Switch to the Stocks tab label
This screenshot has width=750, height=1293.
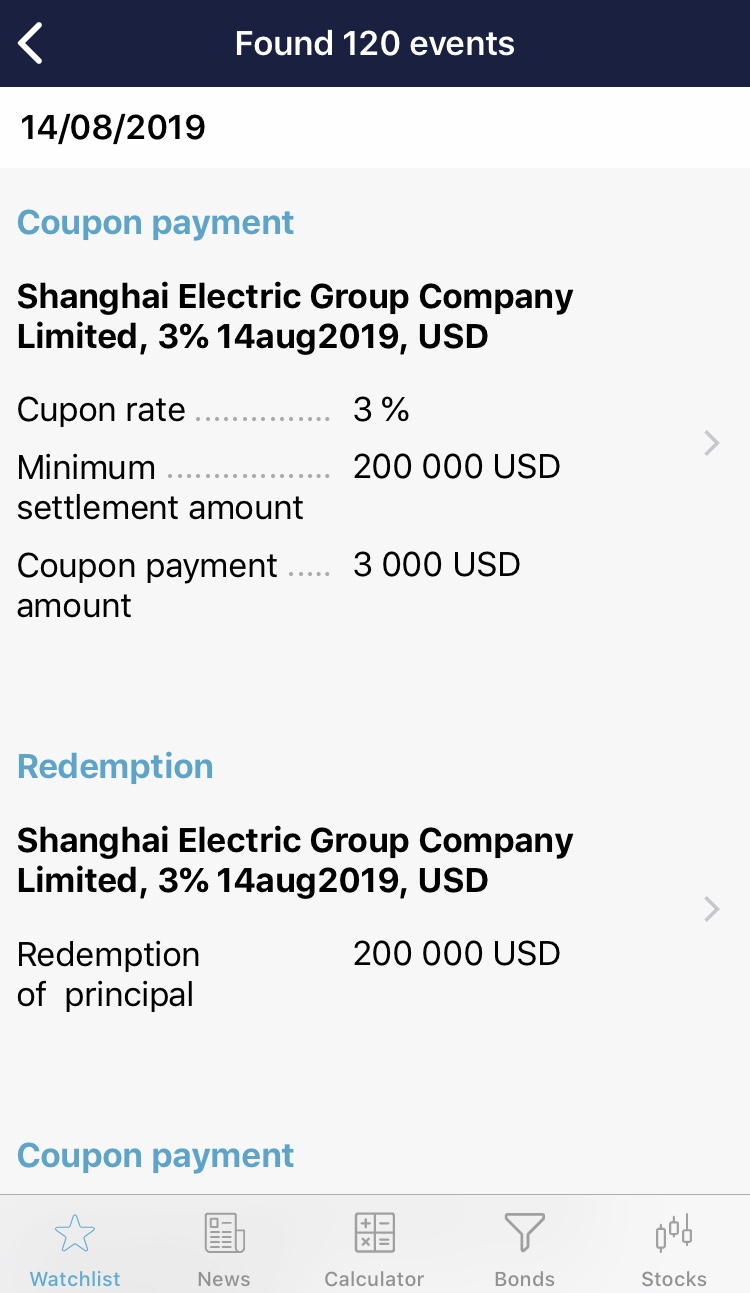(x=673, y=1279)
